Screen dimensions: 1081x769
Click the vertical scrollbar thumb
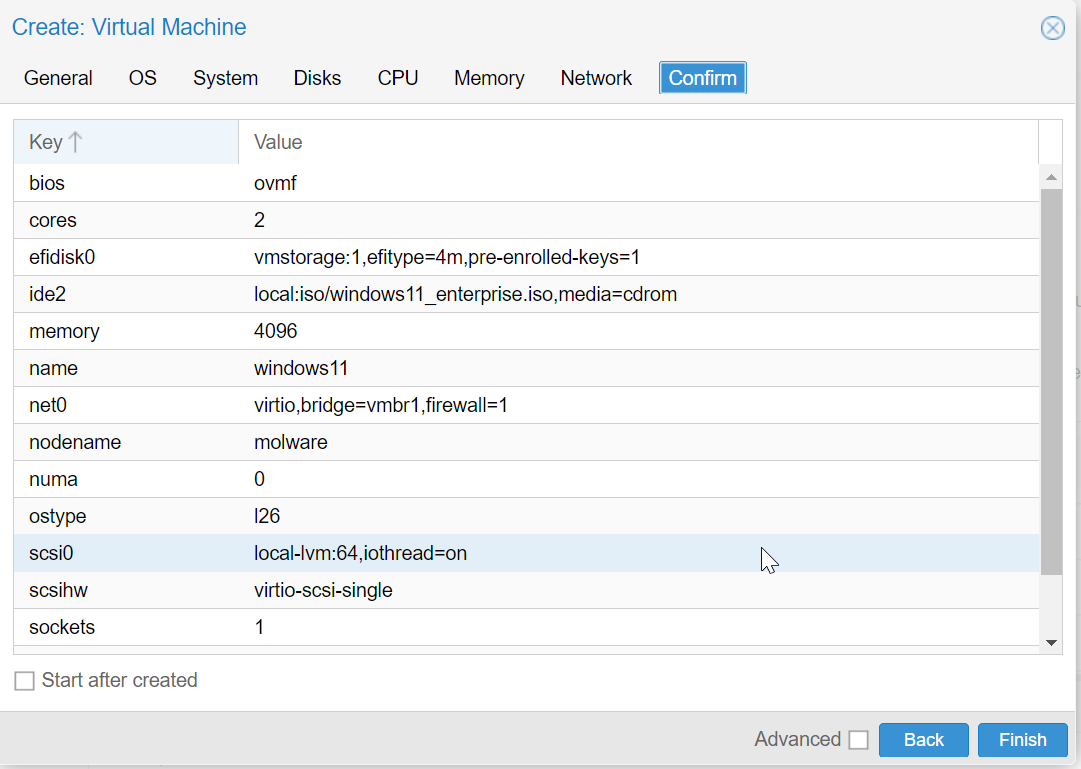1051,380
